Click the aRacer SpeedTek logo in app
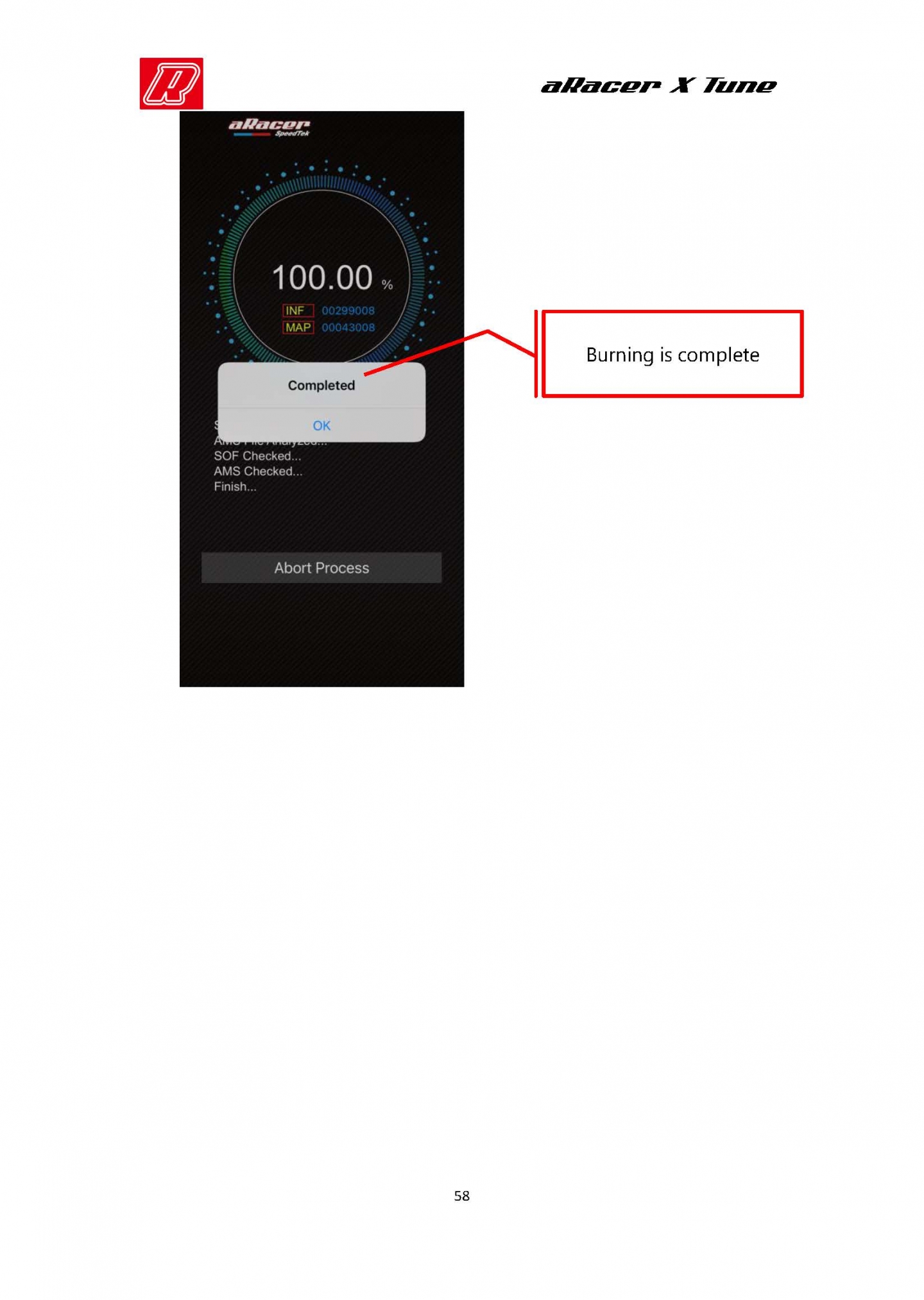924x1300 pixels. click(269, 127)
